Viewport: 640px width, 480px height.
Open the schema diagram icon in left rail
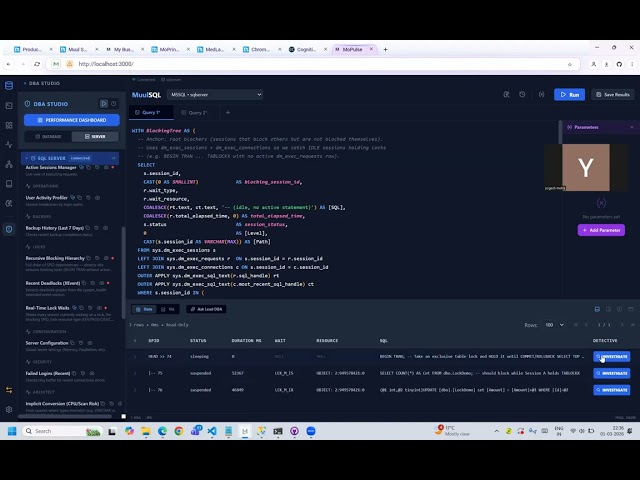click(x=9, y=164)
